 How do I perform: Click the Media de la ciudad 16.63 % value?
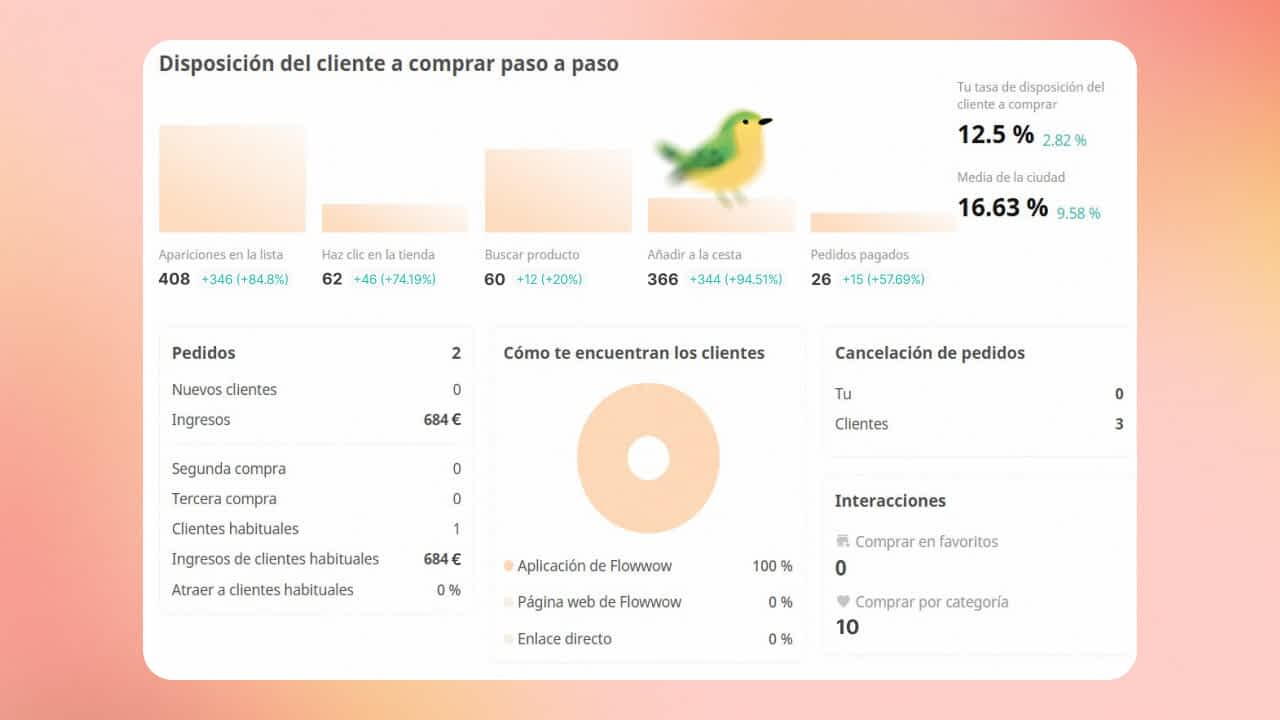click(x=1002, y=208)
